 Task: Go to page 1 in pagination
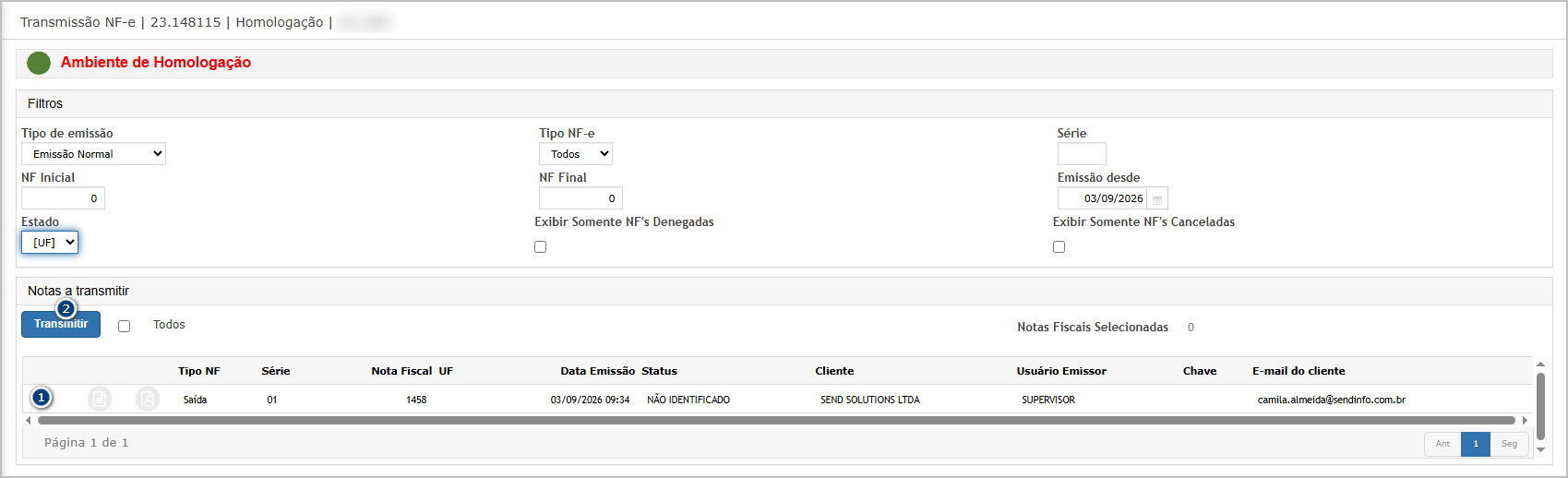click(x=1476, y=444)
